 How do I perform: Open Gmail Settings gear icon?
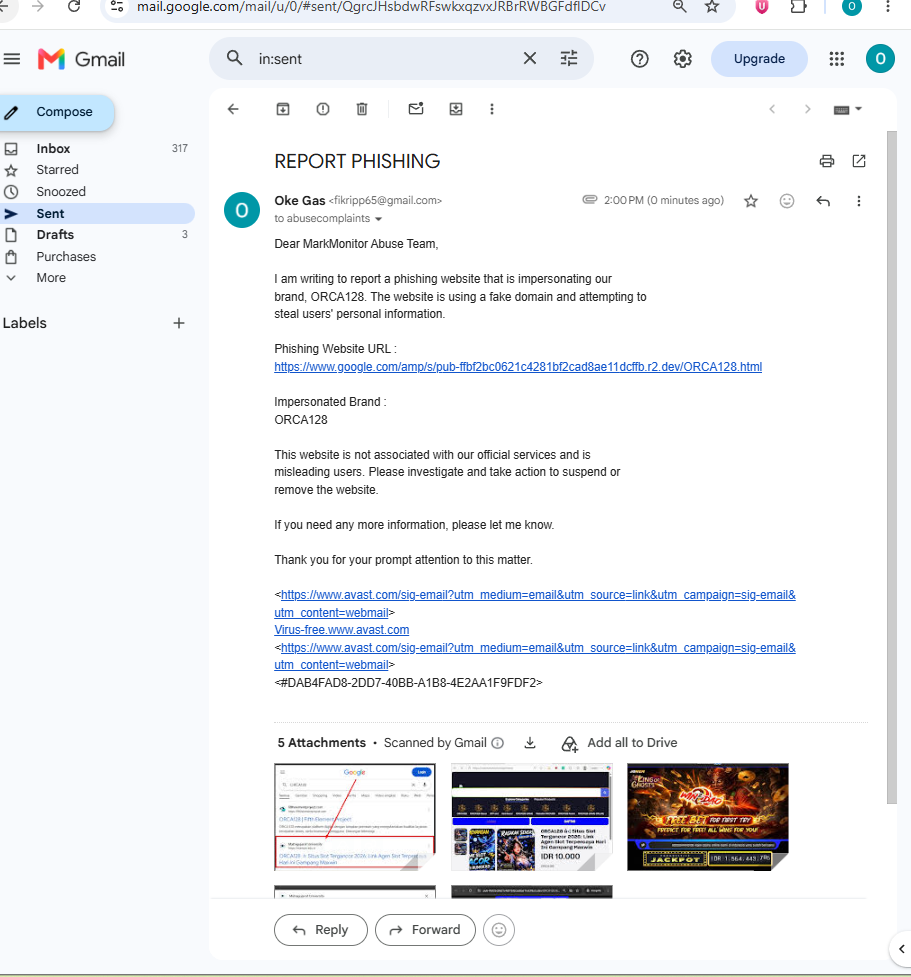682,59
